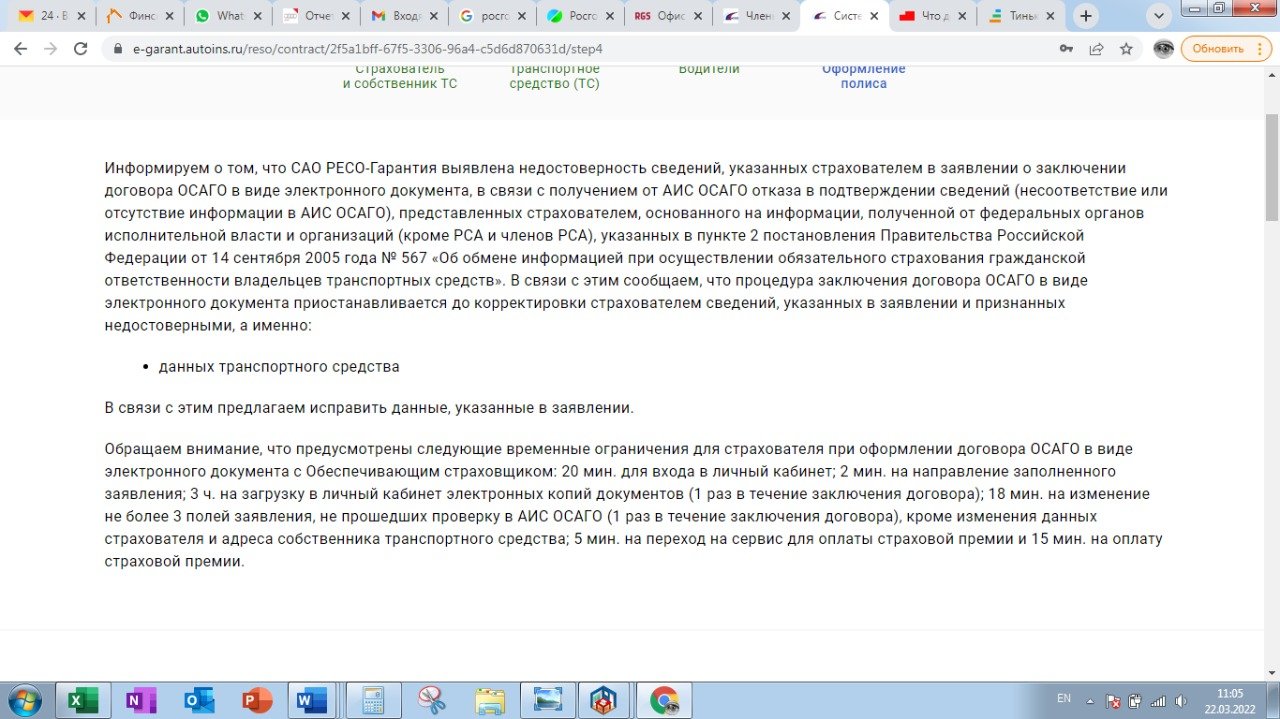Open the picture viewer taskbar icon
Viewport: 1280px width, 719px height.
pyautogui.click(x=548, y=700)
